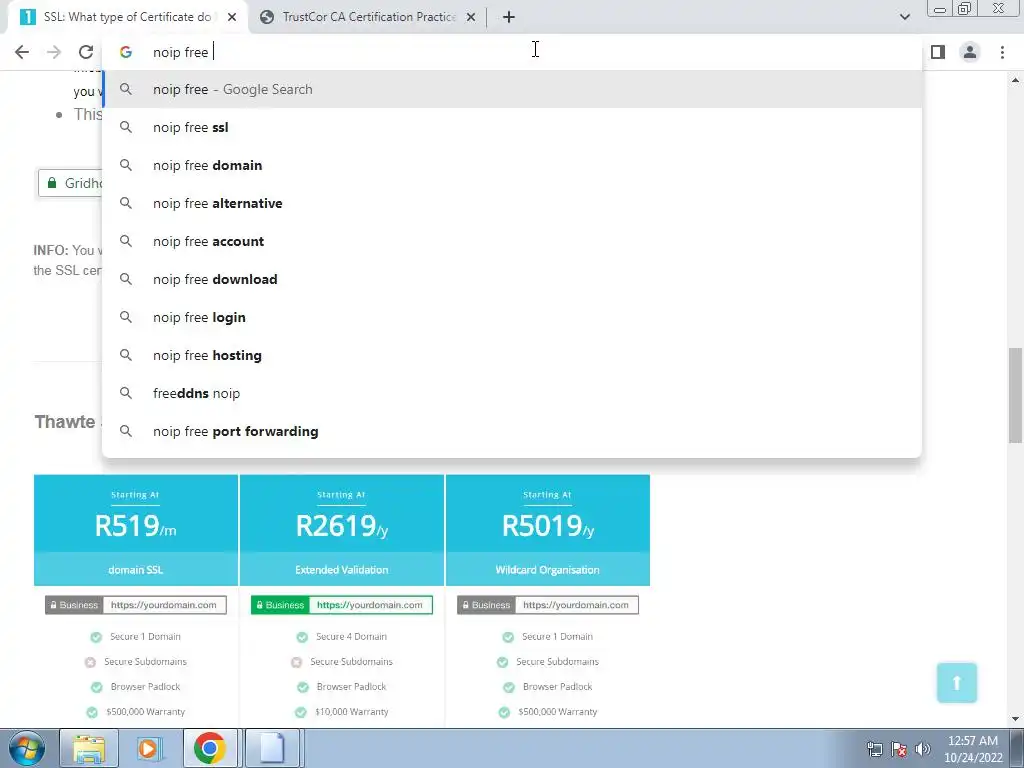
Task: Choose suggestion 'noip free domain'
Action: 512,165
